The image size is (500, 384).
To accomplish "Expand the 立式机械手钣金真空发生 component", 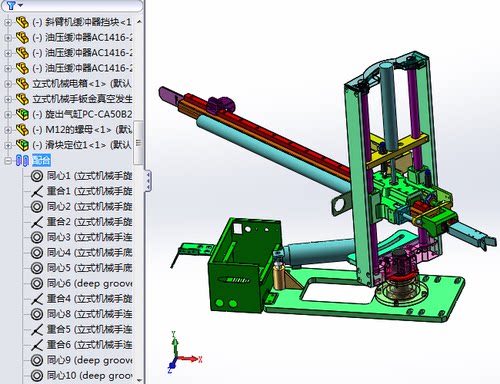I will coord(7,99).
